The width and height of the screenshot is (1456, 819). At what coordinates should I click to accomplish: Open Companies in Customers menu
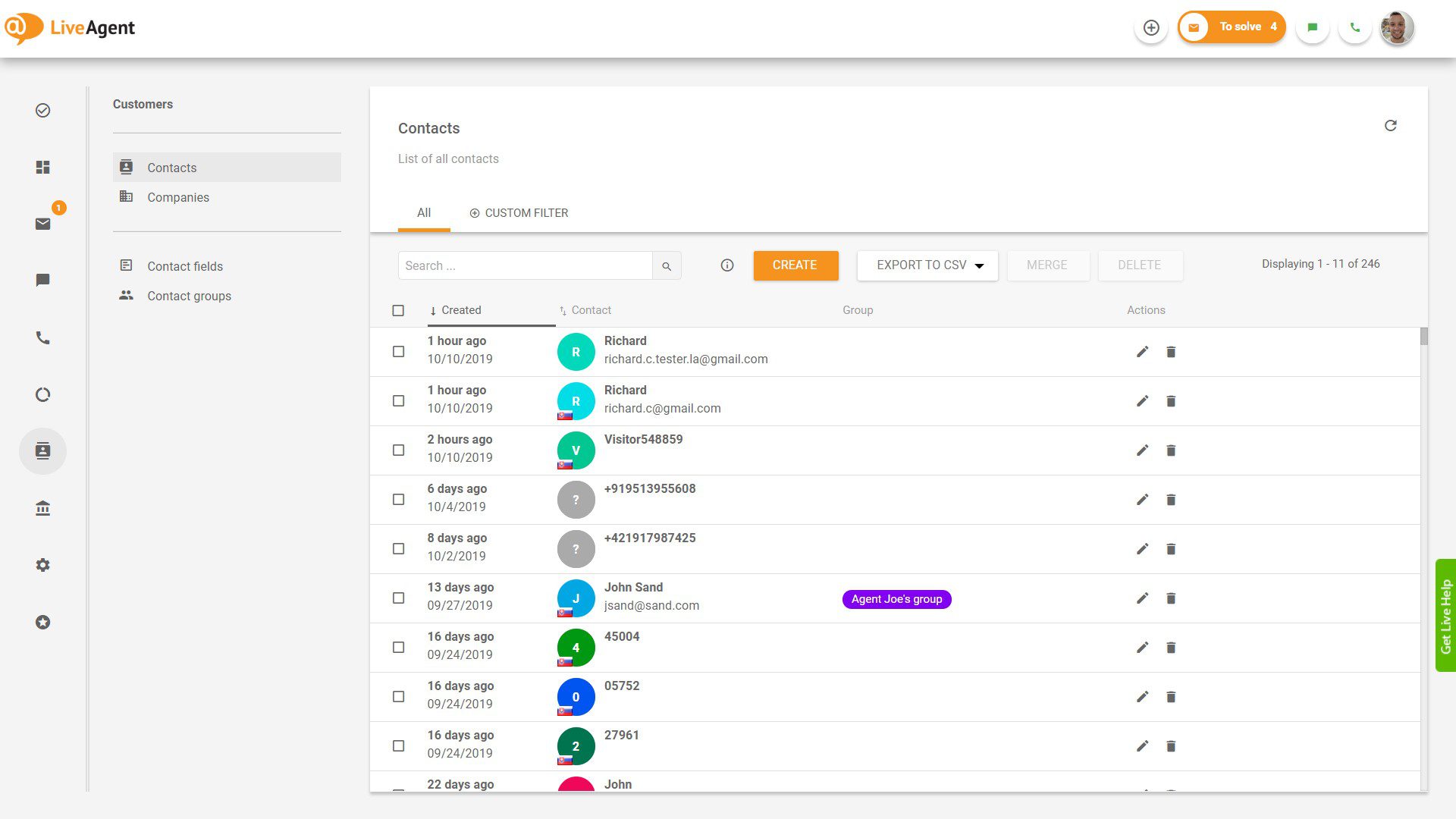[x=177, y=197]
